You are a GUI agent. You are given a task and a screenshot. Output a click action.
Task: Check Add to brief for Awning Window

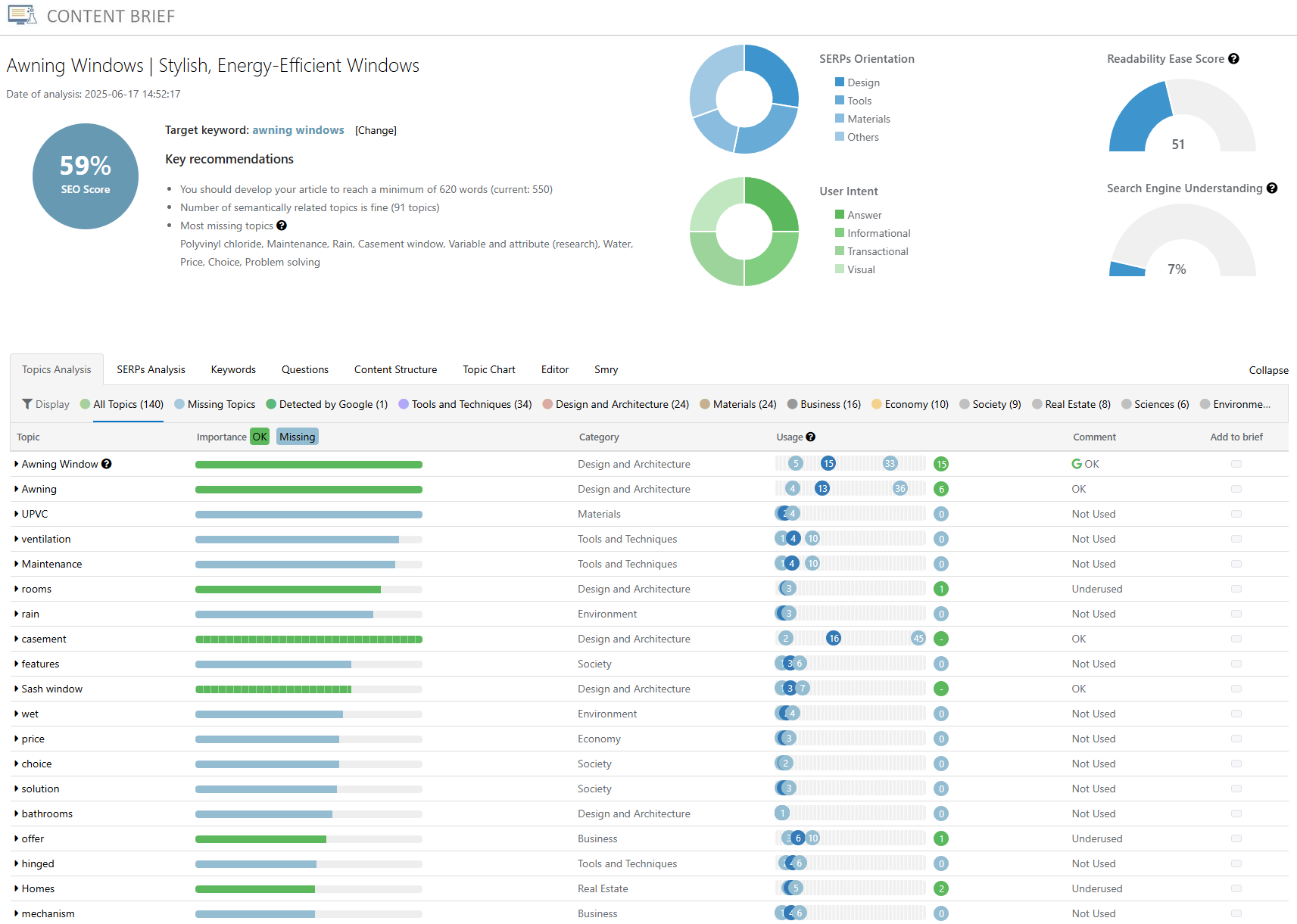1236,463
